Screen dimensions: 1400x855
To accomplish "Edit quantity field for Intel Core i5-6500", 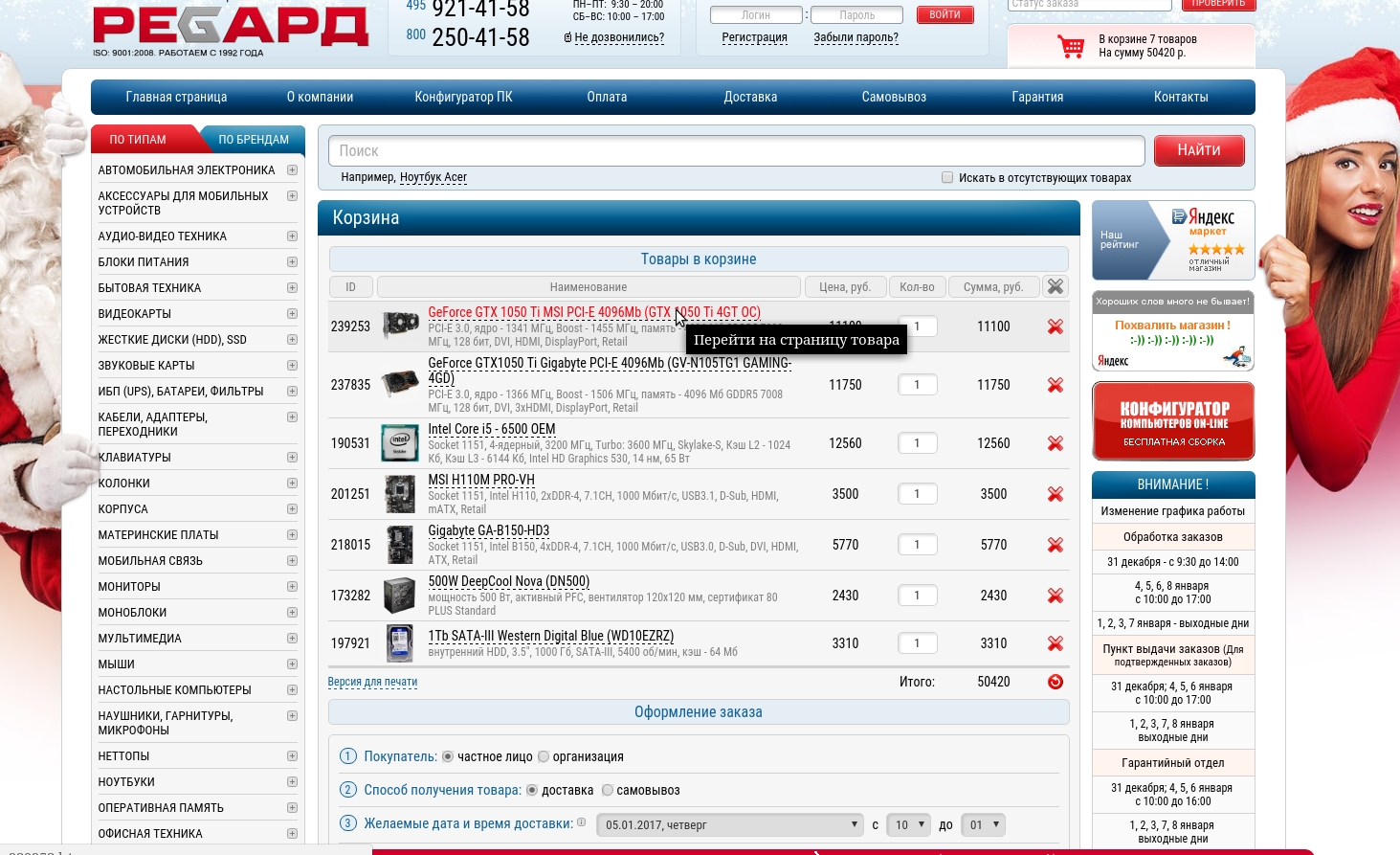I will (917, 443).
